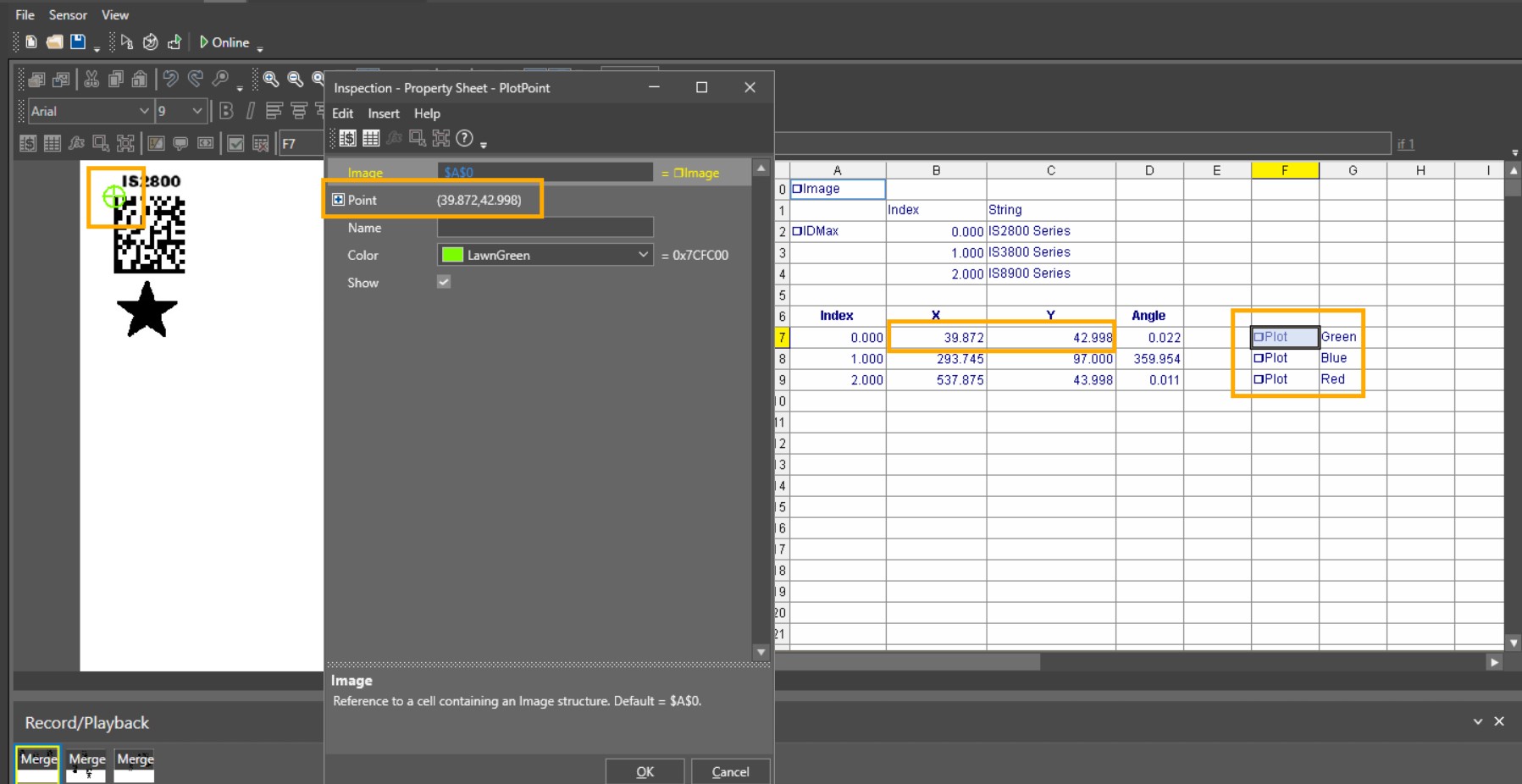Open the Insert menu of the property sheet
The width and height of the screenshot is (1522, 784).
[383, 113]
